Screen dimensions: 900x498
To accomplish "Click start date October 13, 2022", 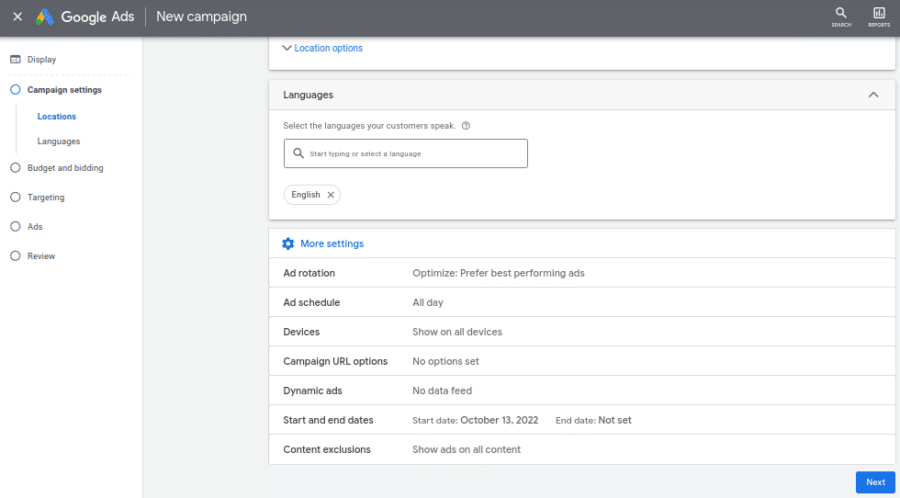I will pyautogui.click(x=499, y=420).
